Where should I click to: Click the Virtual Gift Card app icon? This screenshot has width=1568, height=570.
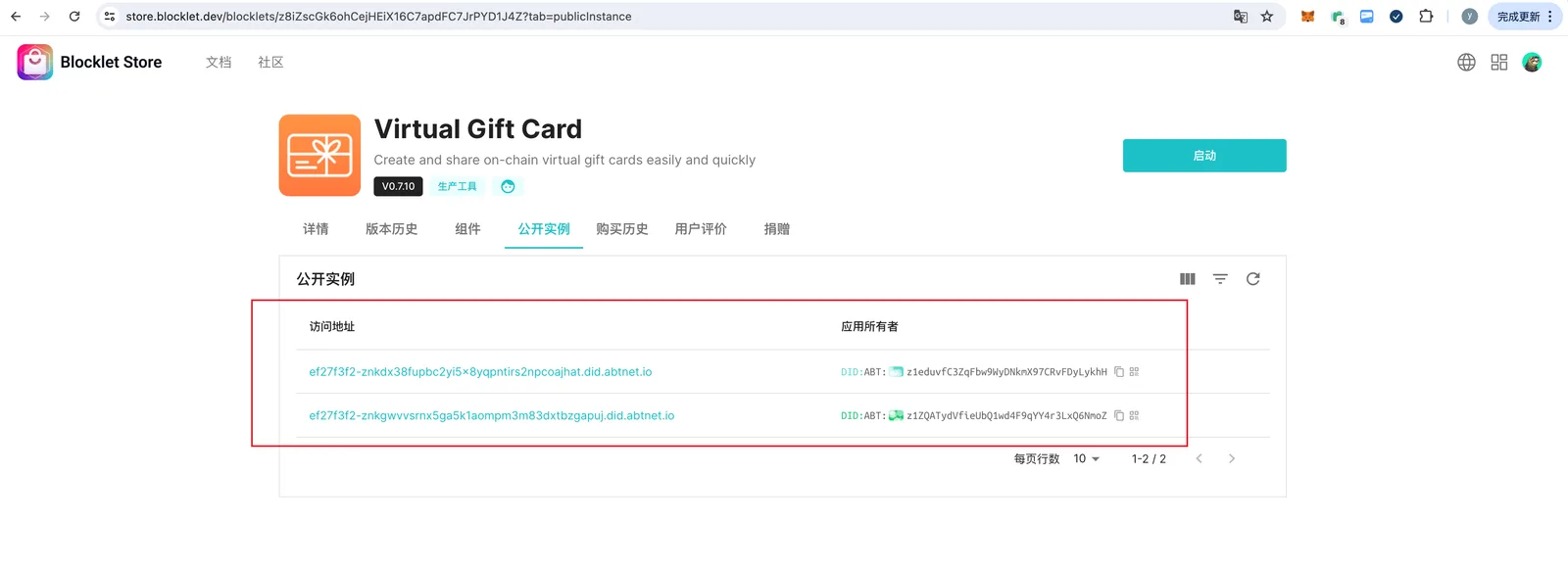(319, 156)
